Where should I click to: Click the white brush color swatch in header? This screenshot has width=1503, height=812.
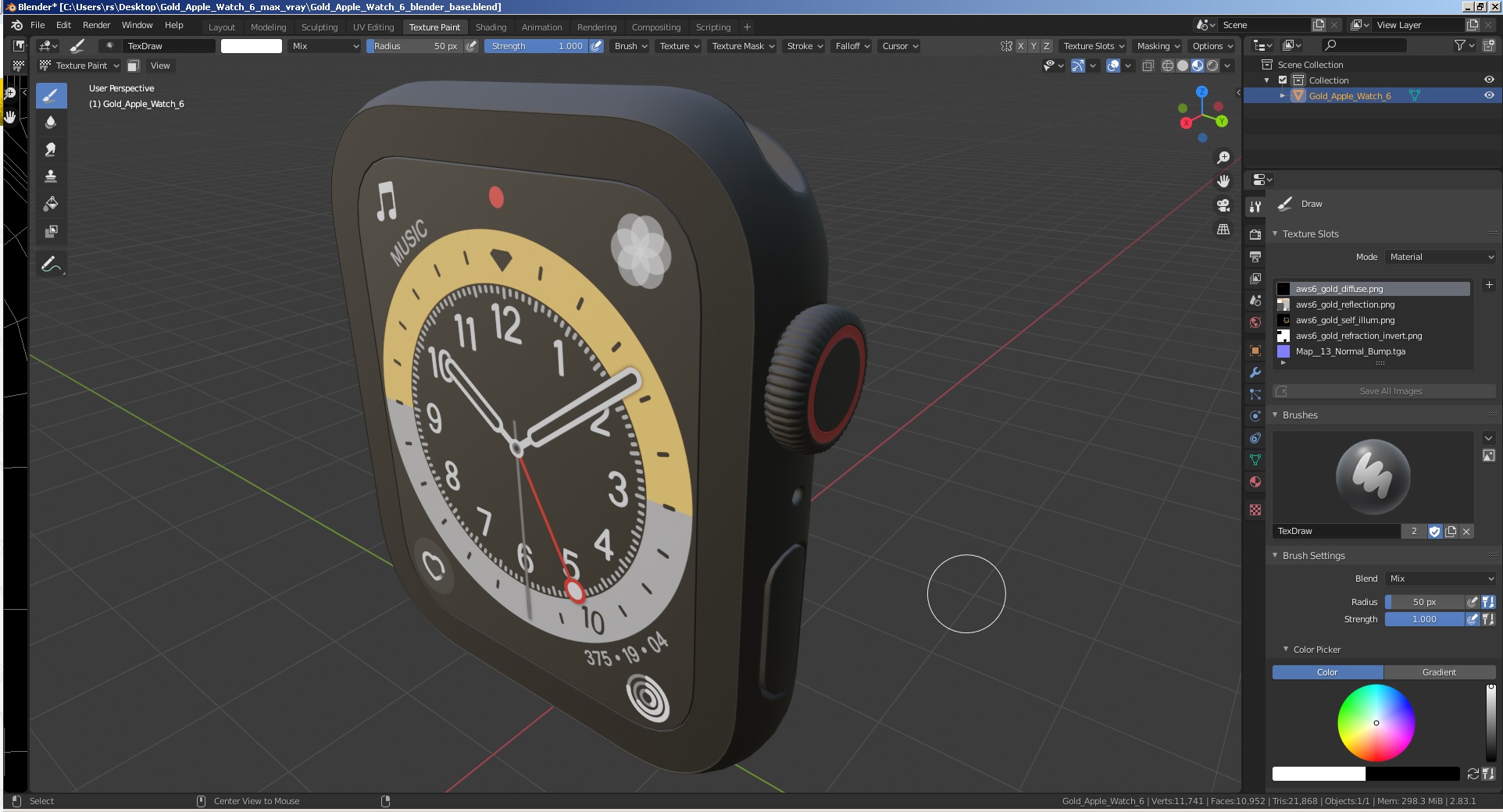252,46
